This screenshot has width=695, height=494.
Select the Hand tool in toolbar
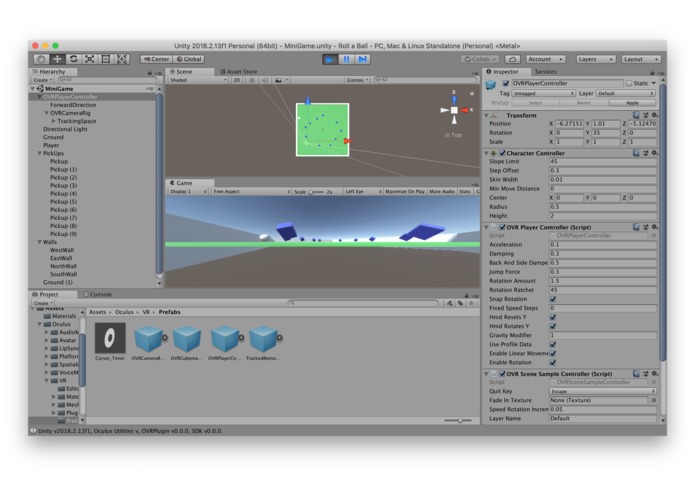41,59
